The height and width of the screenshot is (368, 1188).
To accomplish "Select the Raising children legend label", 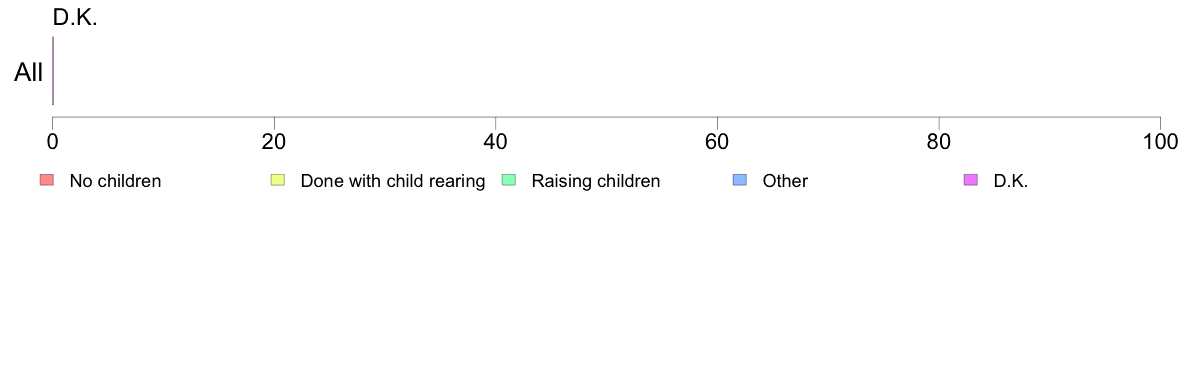I will click(x=596, y=181).
